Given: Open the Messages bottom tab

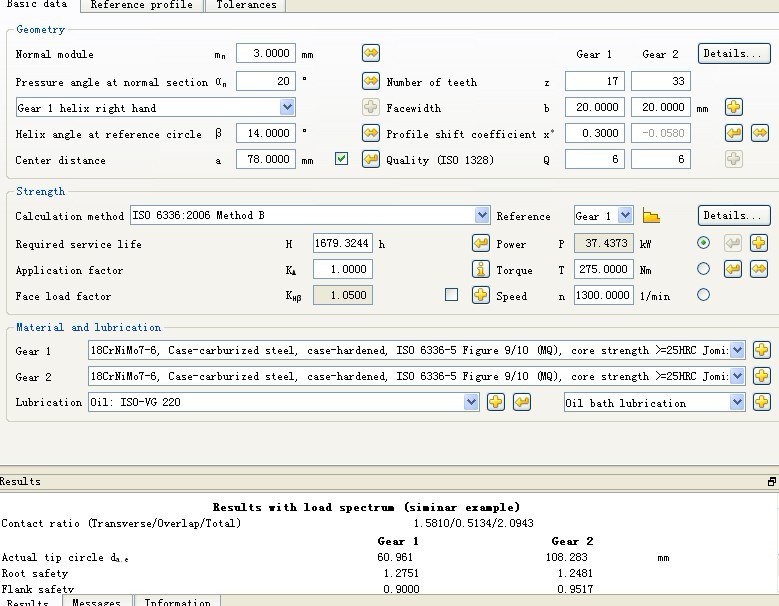Looking at the screenshot, I should (x=96, y=601).
